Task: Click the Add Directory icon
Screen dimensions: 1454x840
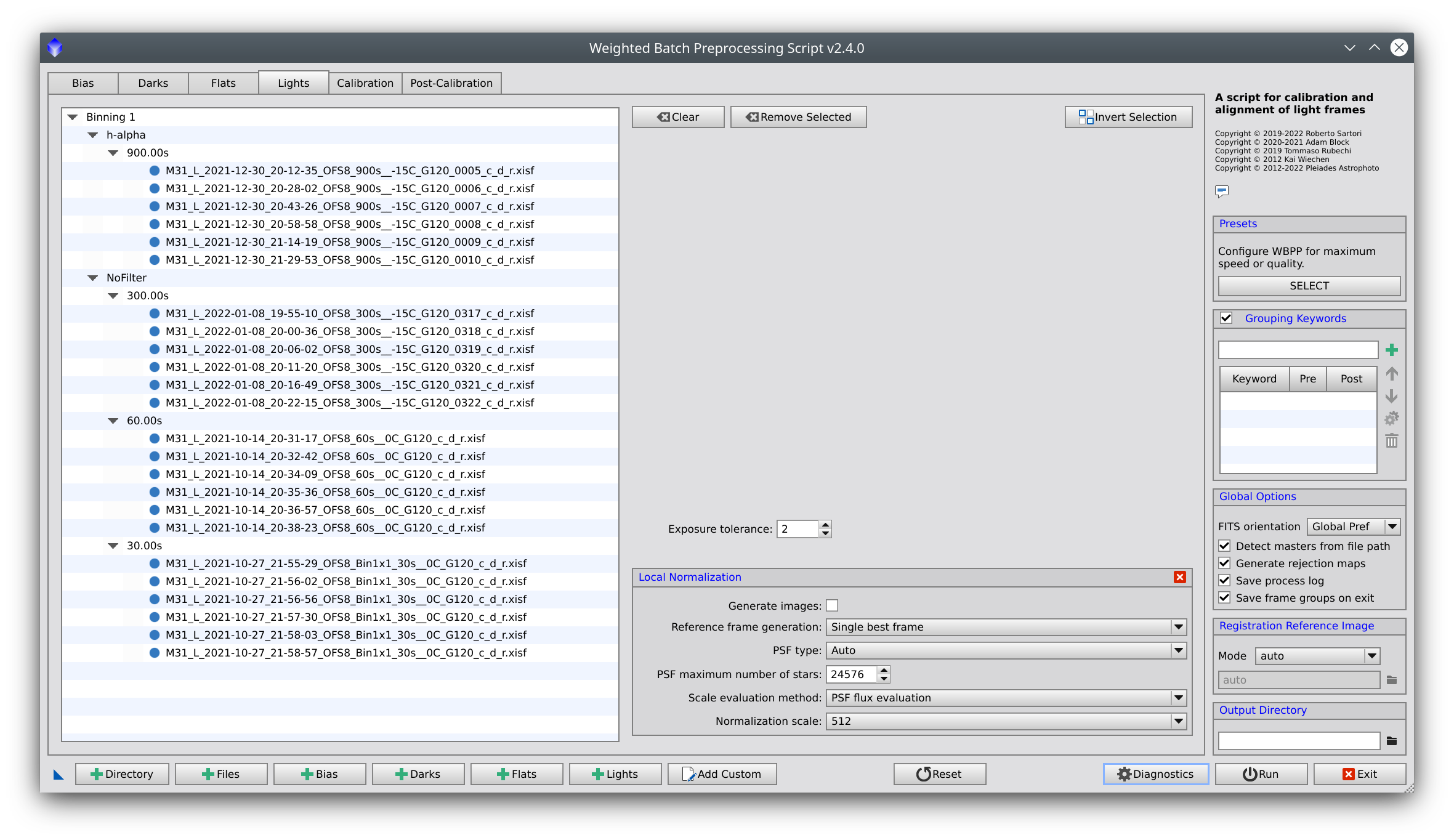Action: 122,773
